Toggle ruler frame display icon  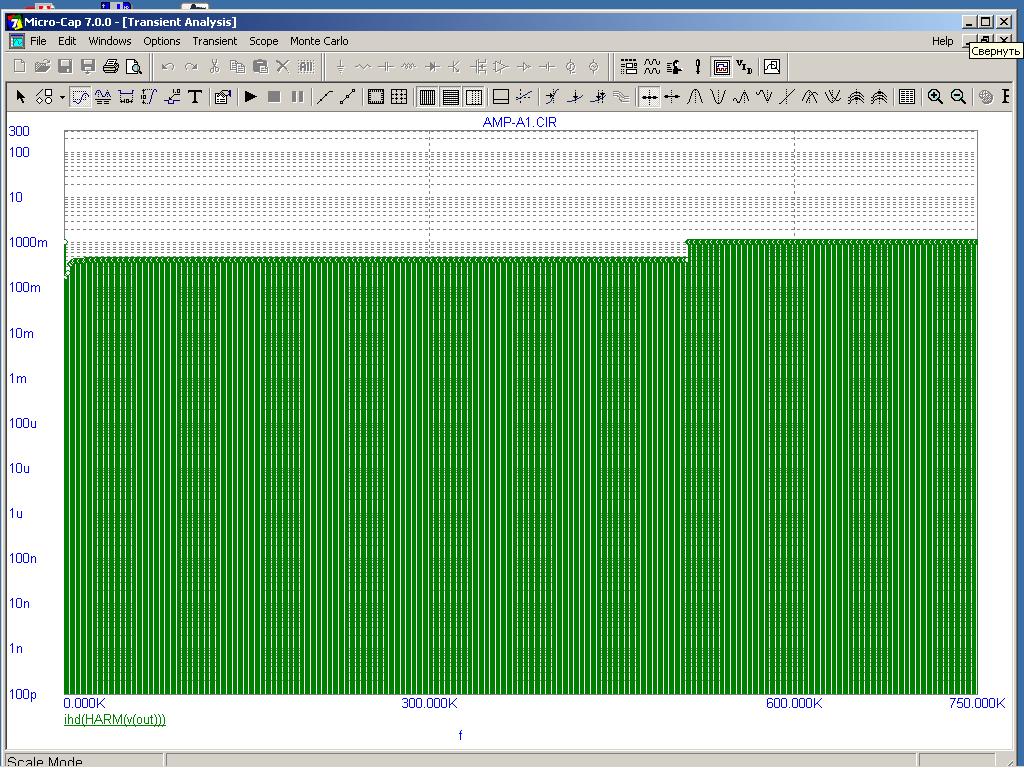coord(376,97)
